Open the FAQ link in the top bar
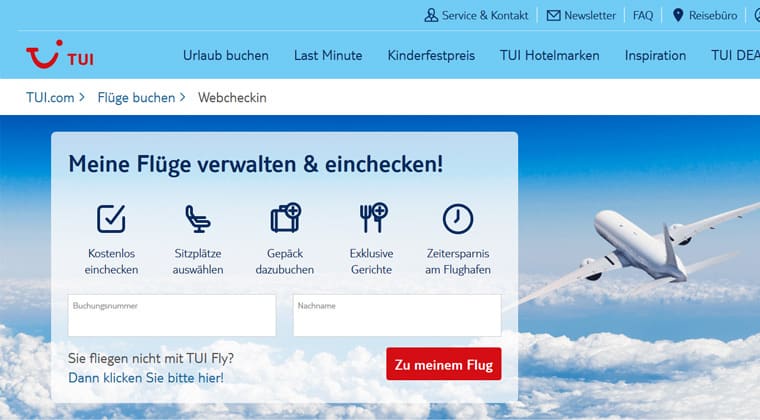Viewport: 760px width, 420px height. pyautogui.click(x=643, y=16)
